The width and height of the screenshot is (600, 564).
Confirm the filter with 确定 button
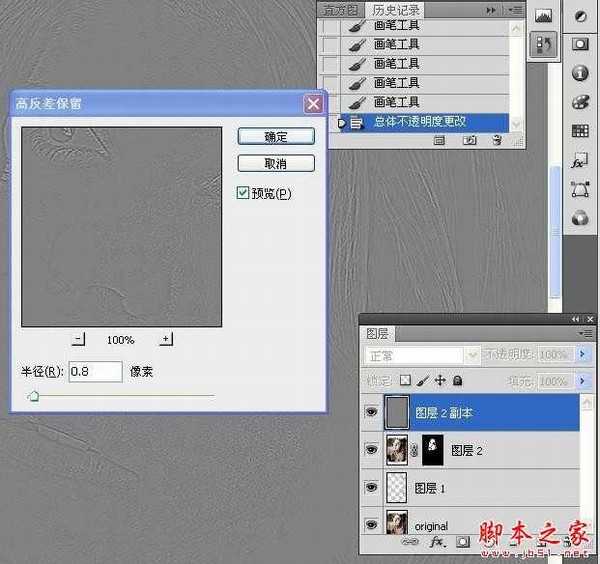(276, 136)
